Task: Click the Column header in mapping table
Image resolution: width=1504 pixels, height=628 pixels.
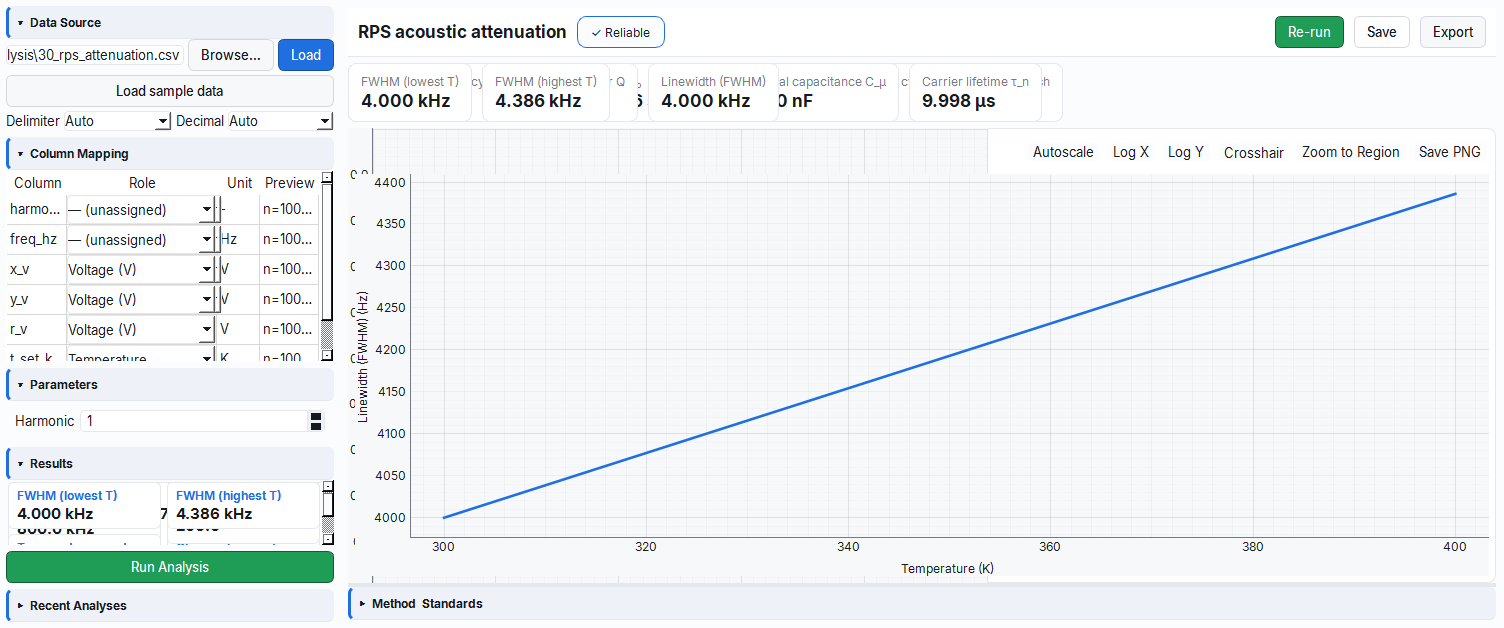Action: (x=38, y=183)
